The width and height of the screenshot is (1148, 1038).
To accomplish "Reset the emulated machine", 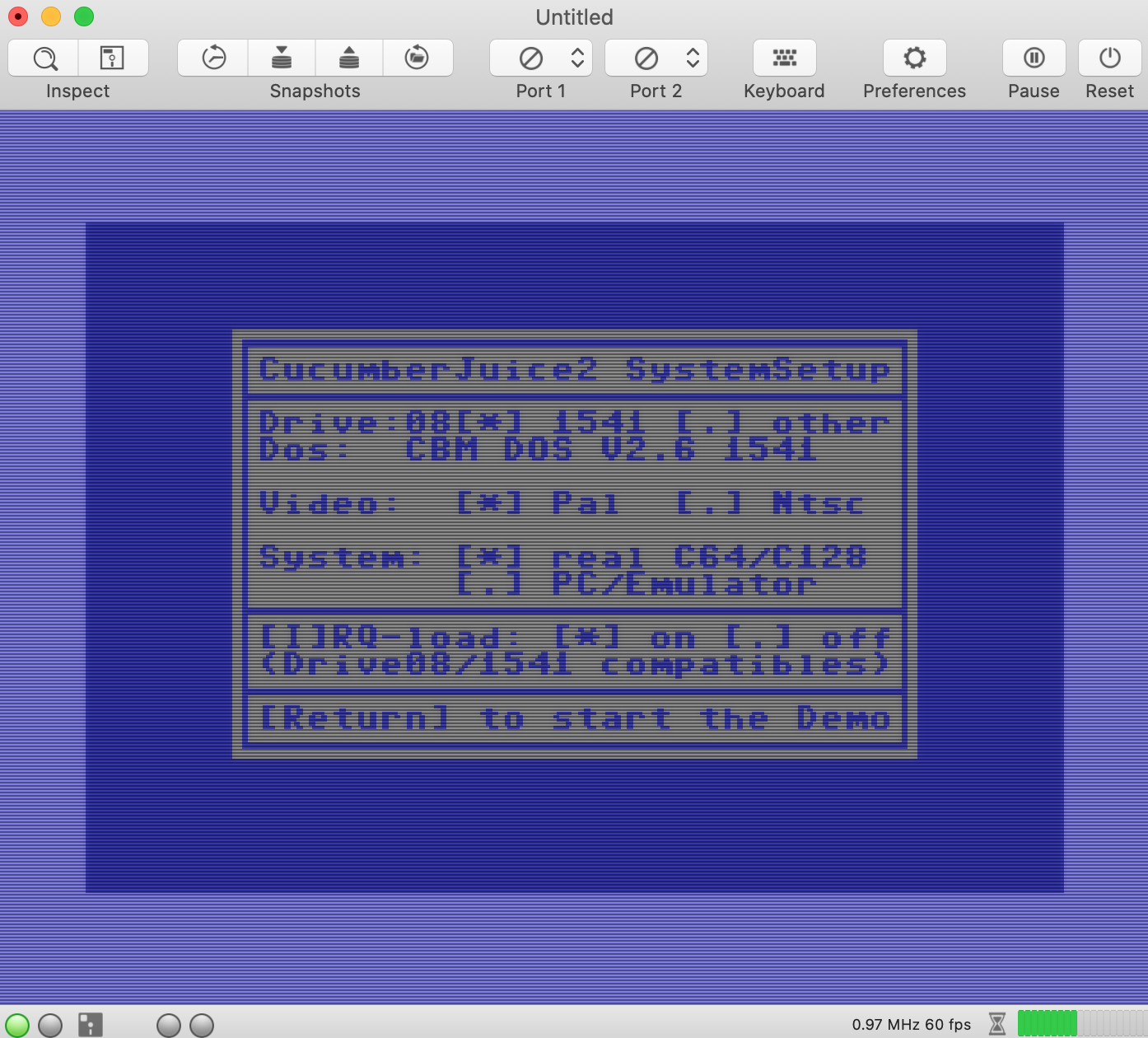I will (1110, 58).
